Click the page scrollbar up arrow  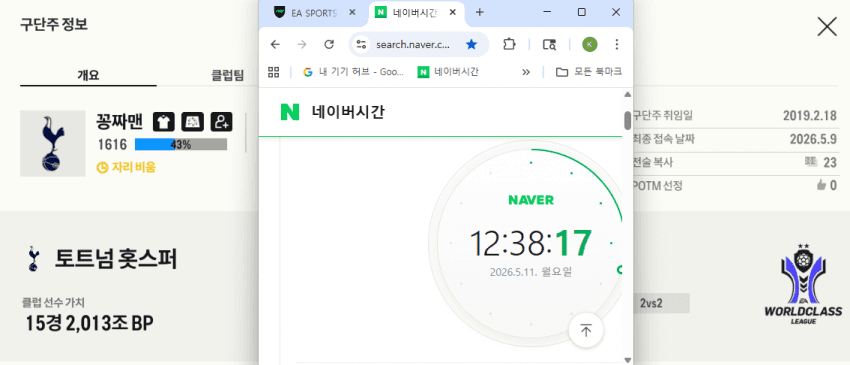[x=628, y=94]
